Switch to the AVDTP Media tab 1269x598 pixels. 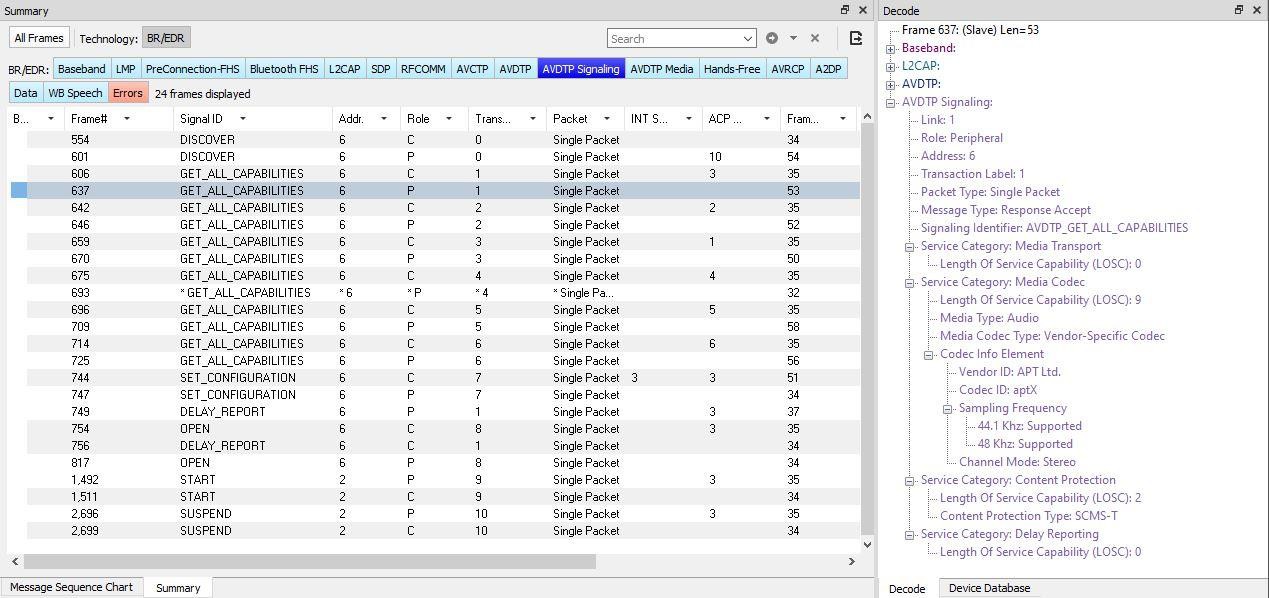click(x=661, y=69)
